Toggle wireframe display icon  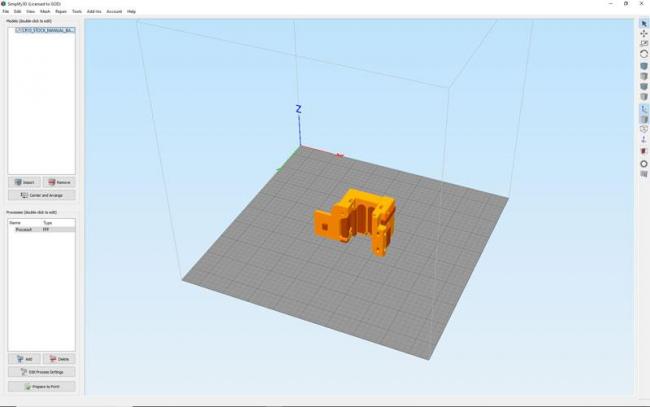point(643,130)
